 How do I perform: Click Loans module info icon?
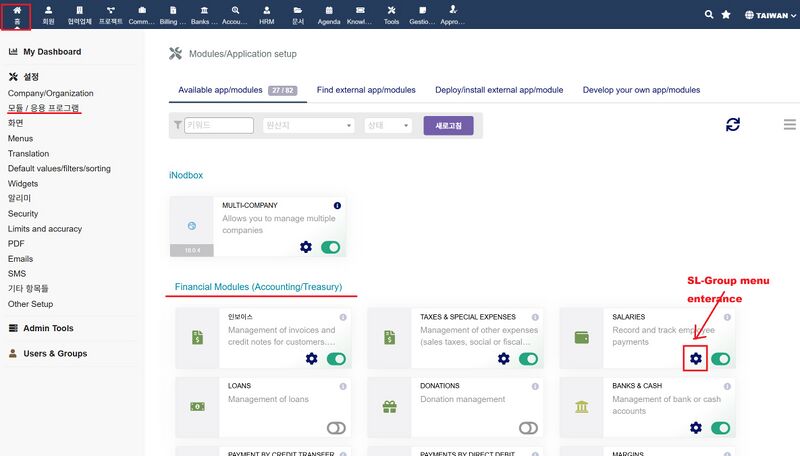click(x=343, y=386)
